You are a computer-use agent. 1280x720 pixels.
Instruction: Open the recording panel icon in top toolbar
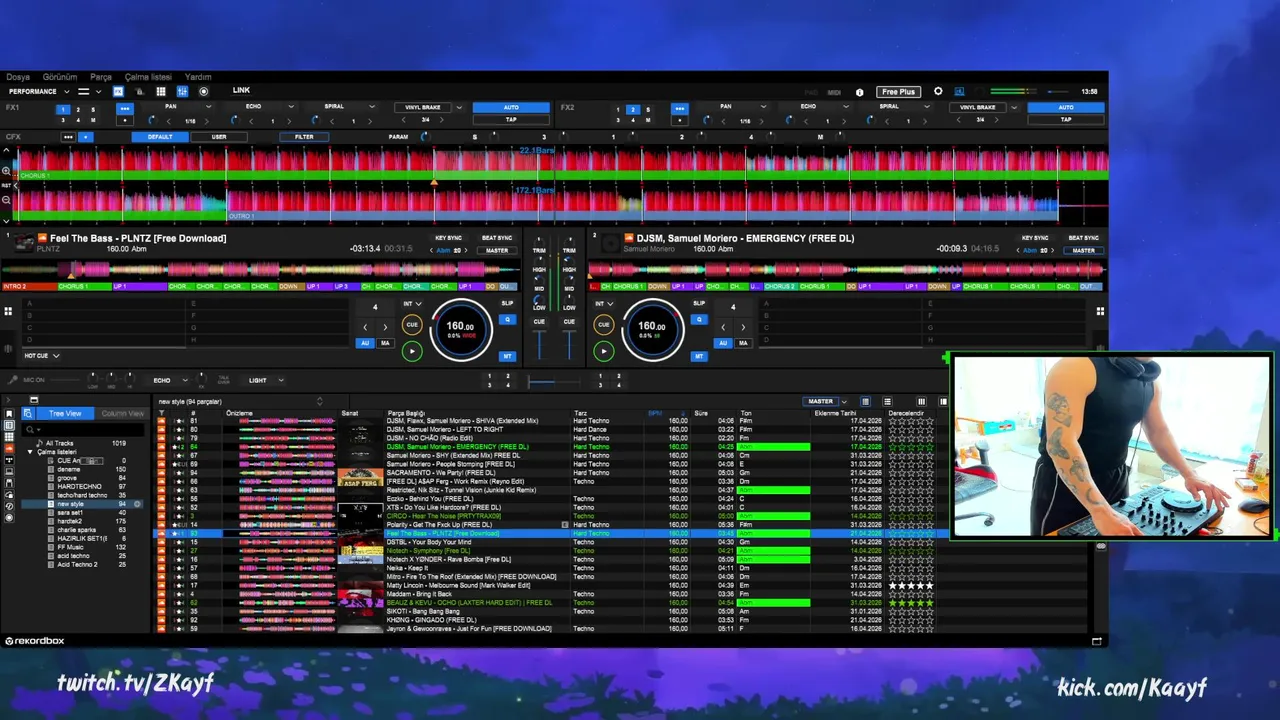click(204, 91)
